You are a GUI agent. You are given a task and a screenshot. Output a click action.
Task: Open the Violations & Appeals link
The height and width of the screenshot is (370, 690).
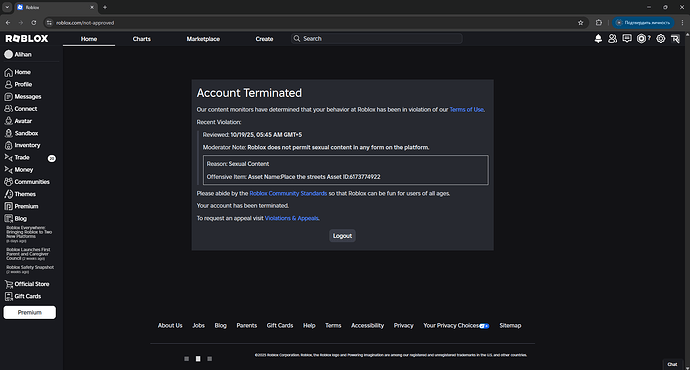pyautogui.click(x=292, y=218)
